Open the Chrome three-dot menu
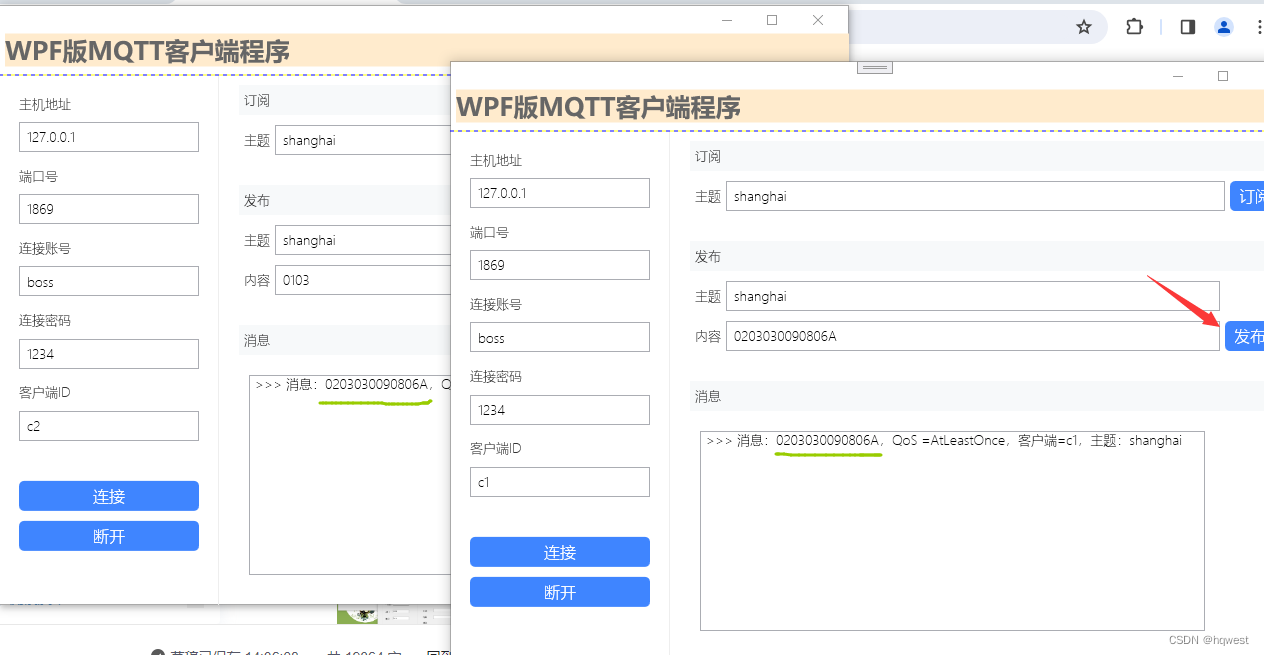The width and height of the screenshot is (1264, 655). click(x=1257, y=27)
